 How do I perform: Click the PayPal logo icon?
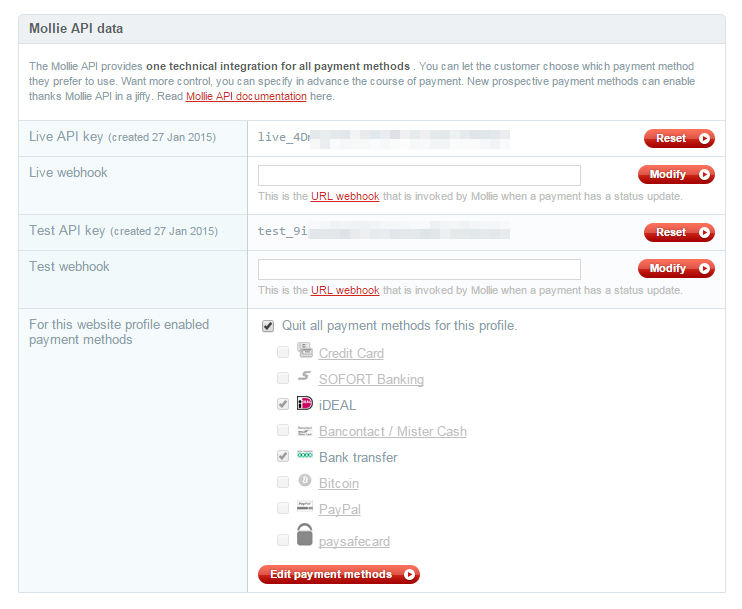click(305, 506)
